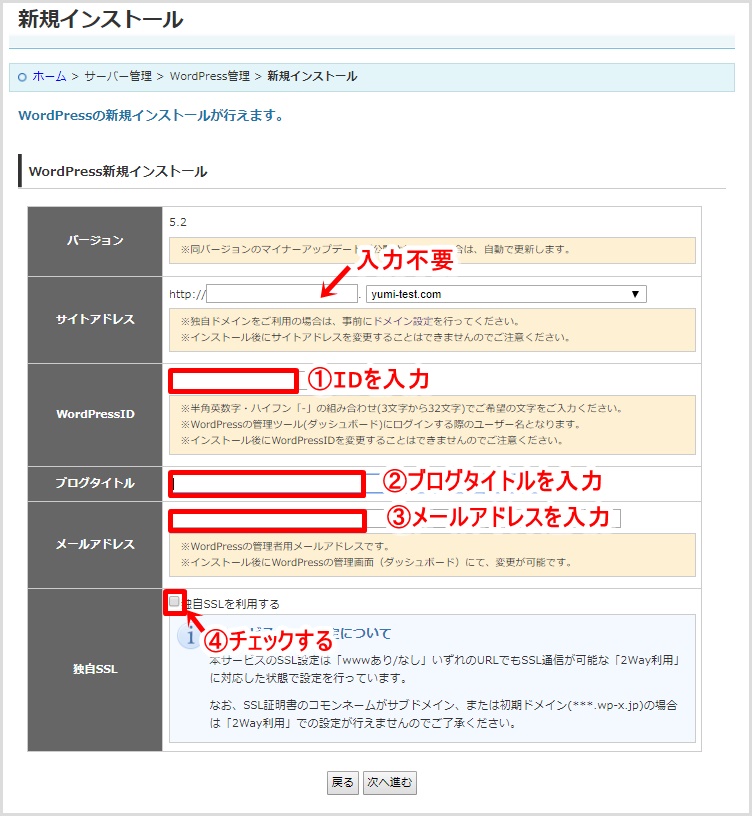Open the ホーム breadcrumb link
Image resolution: width=752 pixels, height=816 pixels.
[49, 76]
